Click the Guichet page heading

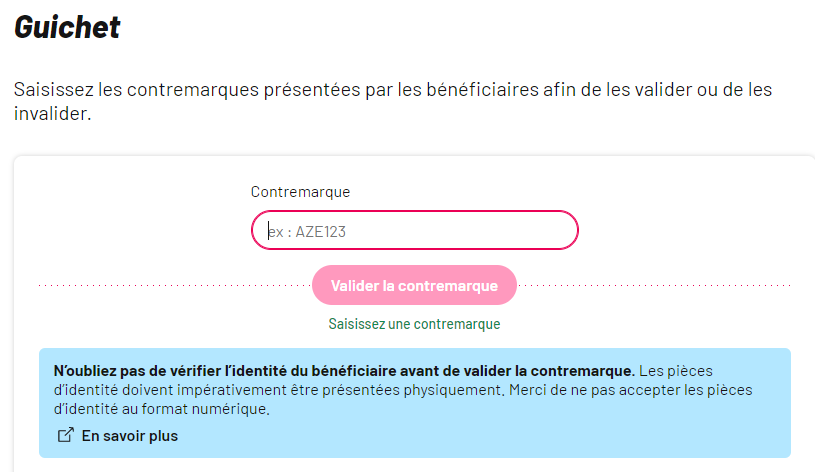(67, 27)
